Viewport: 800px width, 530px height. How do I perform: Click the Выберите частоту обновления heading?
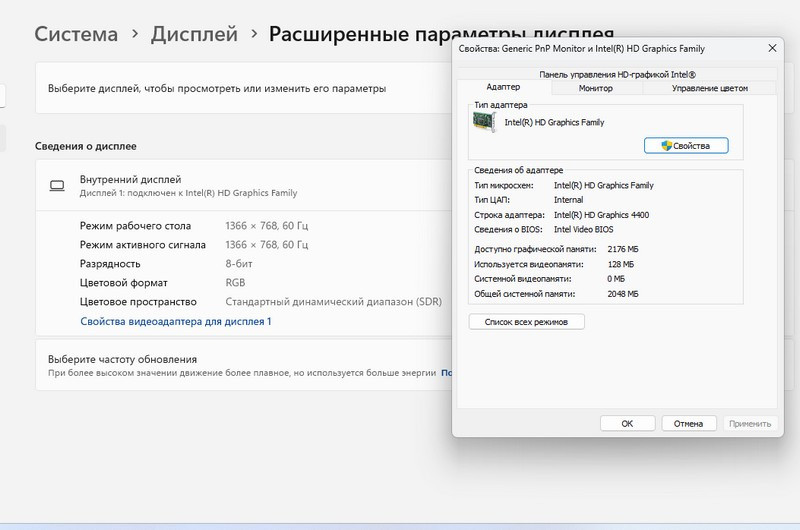[x=122, y=359]
